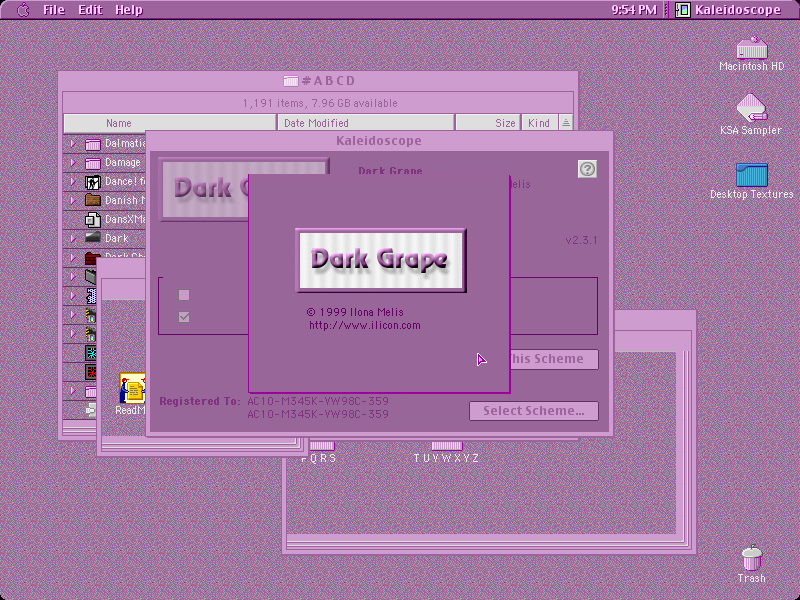Open the Kaleidoscope menu by its name
Screen dimensions: 800x600
738,10
